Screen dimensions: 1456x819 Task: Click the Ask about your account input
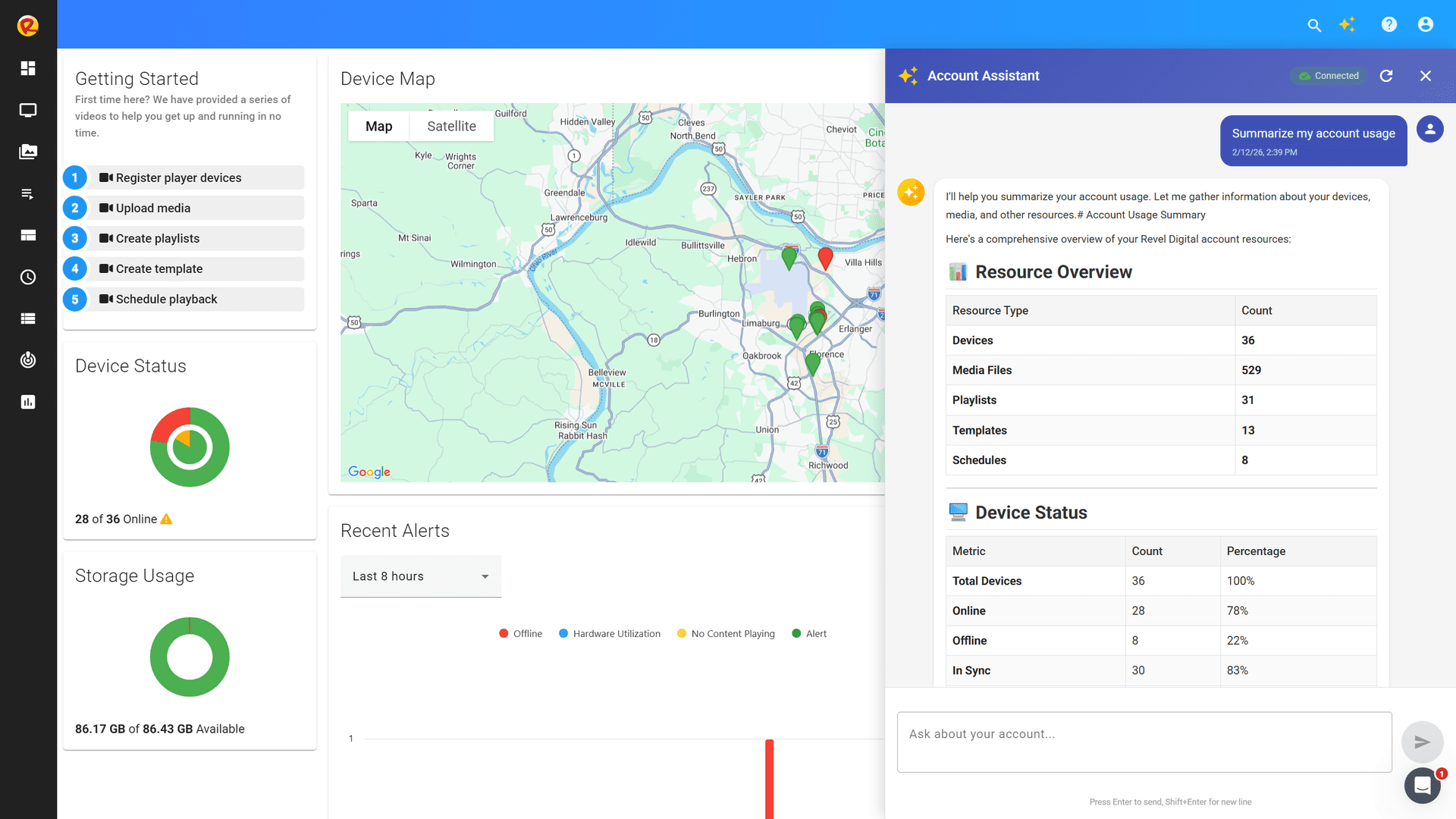[x=1144, y=742]
